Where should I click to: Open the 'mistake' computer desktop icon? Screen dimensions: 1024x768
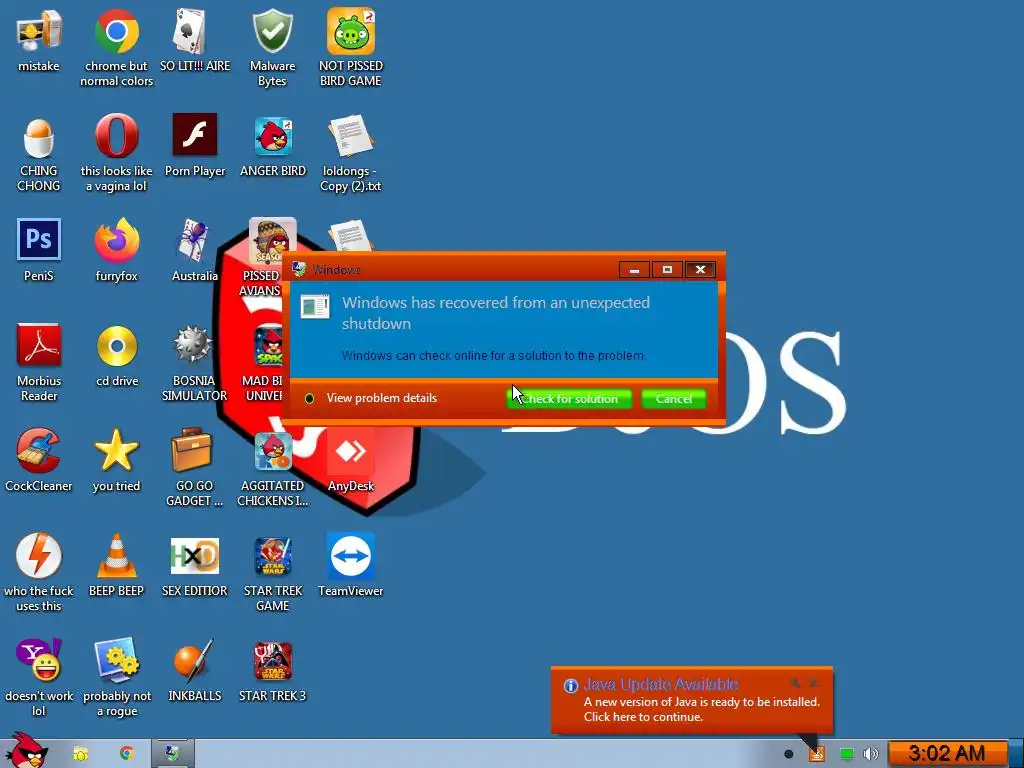pyautogui.click(x=39, y=31)
